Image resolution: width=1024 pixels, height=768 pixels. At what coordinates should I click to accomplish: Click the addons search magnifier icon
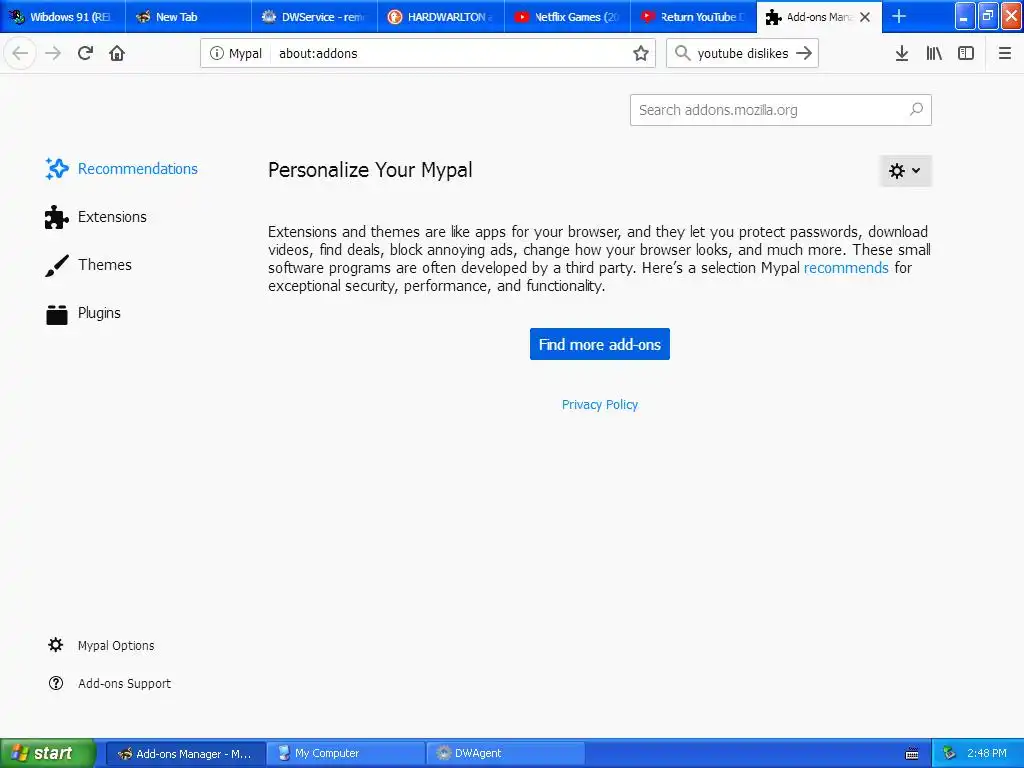[916, 110]
